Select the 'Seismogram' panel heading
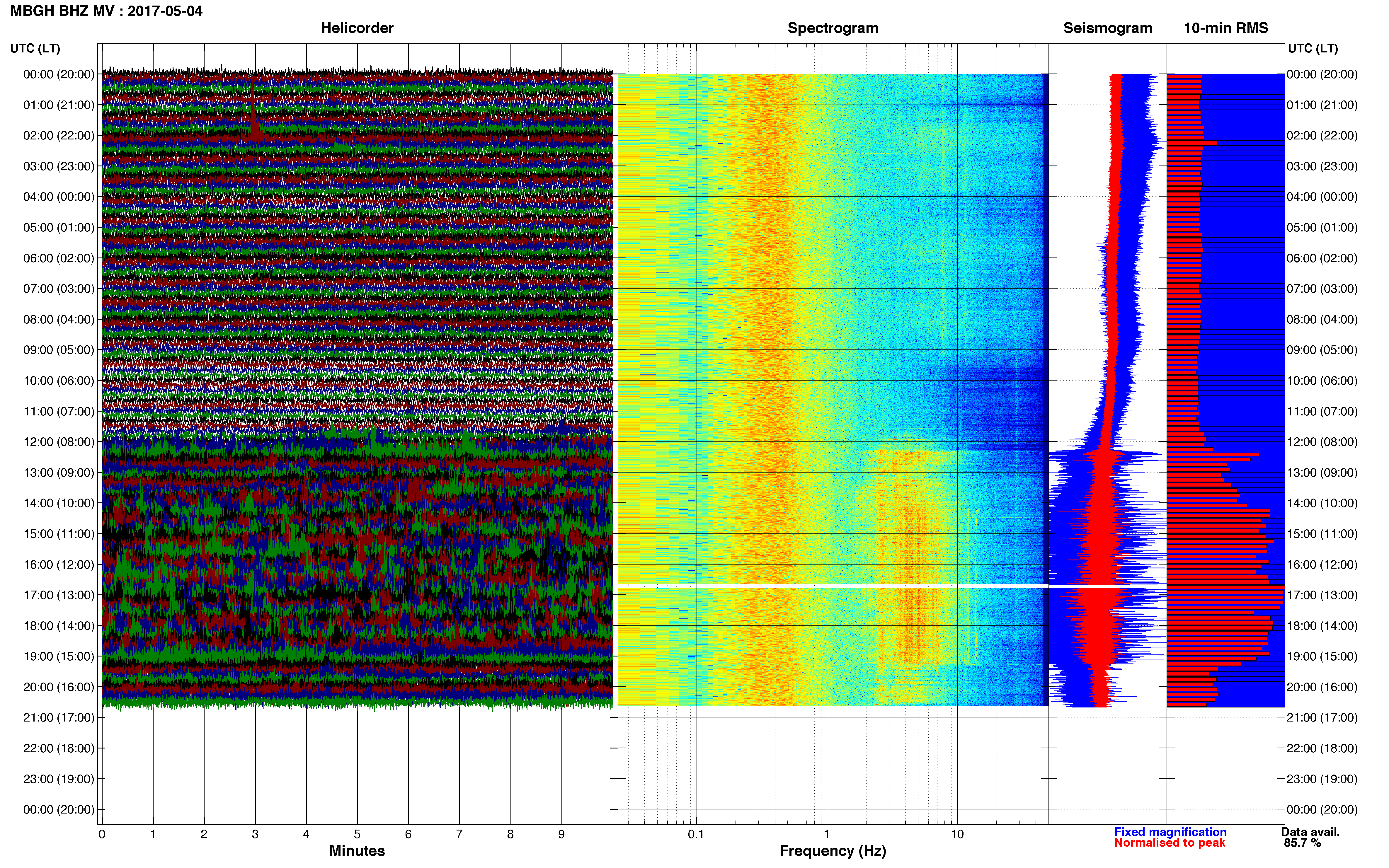This screenshot has height=868, width=1389. click(x=1108, y=28)
